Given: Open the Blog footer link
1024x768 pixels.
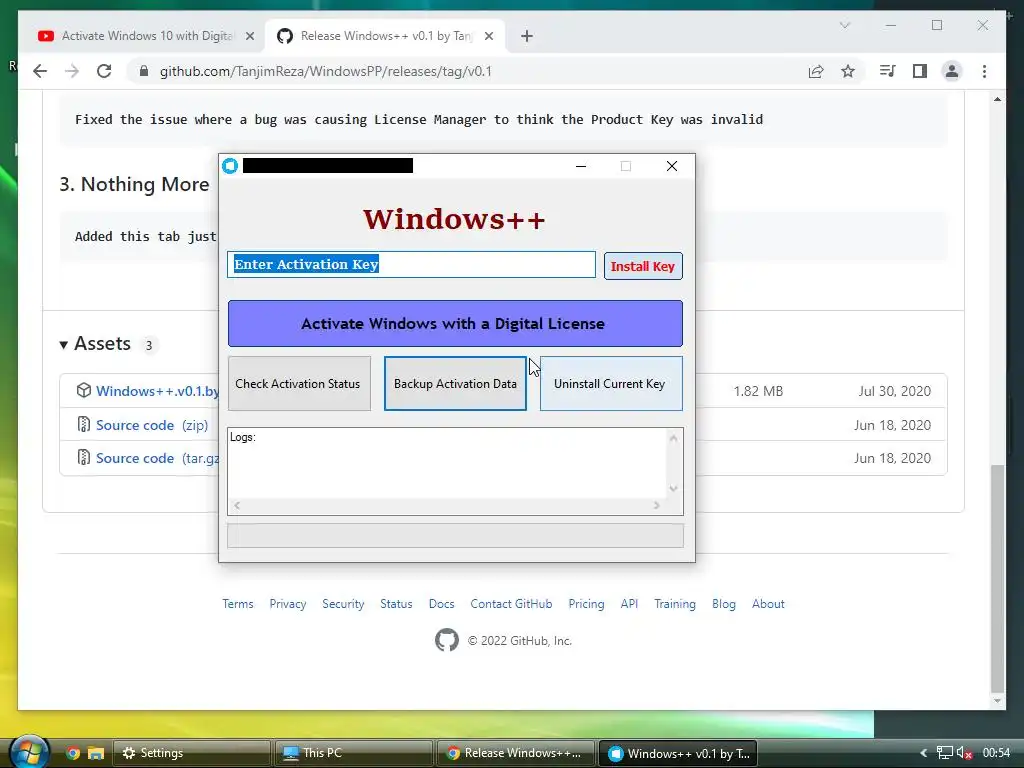Looking at the screenshot, I should pos(724,604).
